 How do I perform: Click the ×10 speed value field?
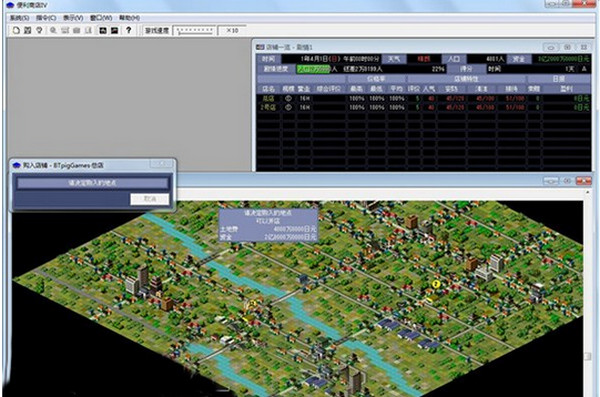pyautogui.click(x=232, y=31)
